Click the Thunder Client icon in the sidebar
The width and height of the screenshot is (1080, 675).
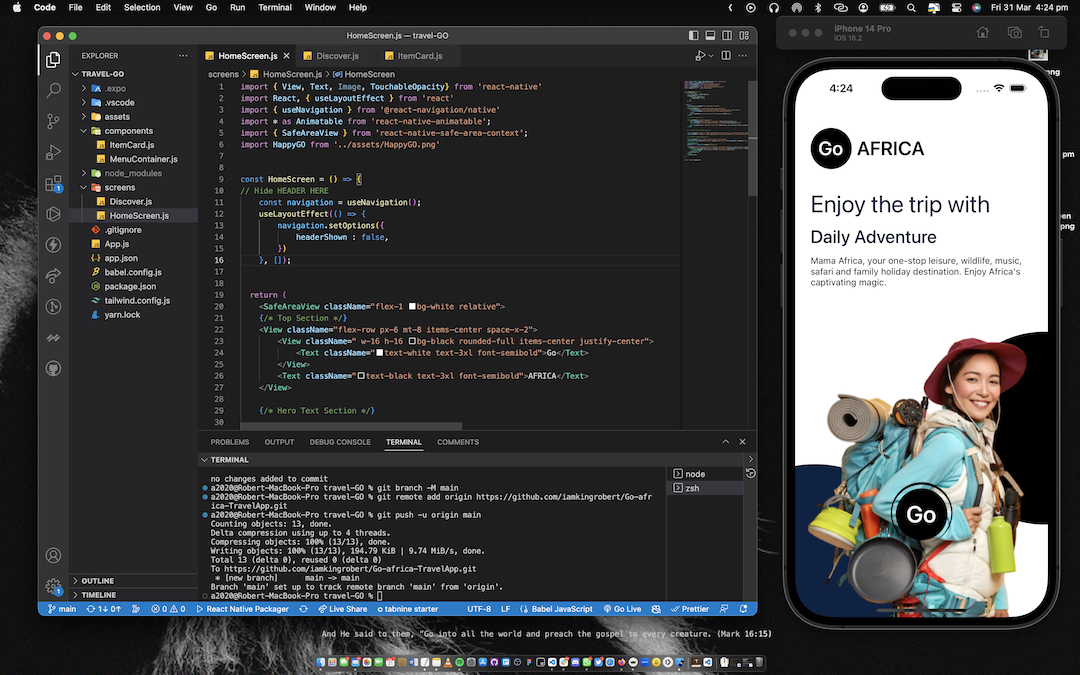(x=53, y=244)
